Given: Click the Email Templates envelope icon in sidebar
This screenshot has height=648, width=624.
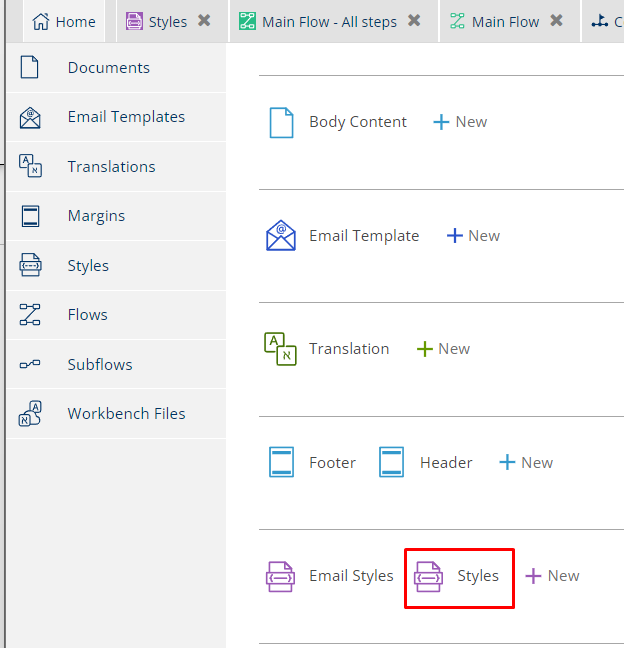Looking at the screenshot, I should [x=30, y=117].
